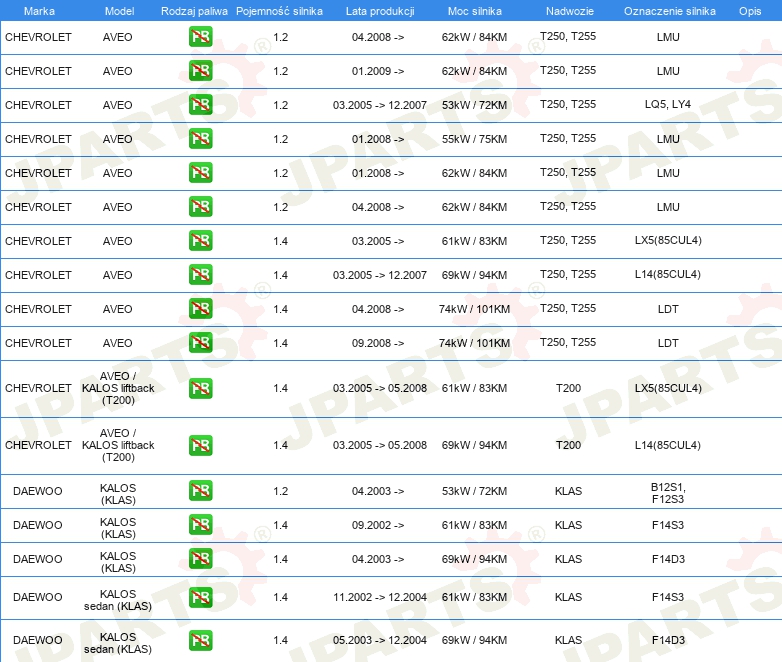
Task: Click the petrol icon for the Daewoo Kalos B12S1 row
Action: pyautogui.click(x=200, y=491)
